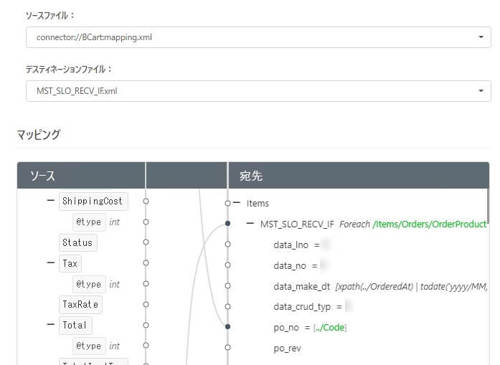Click the po_rev destination connector circle
The image size is (500, 365).
click(x=228, y=347)
